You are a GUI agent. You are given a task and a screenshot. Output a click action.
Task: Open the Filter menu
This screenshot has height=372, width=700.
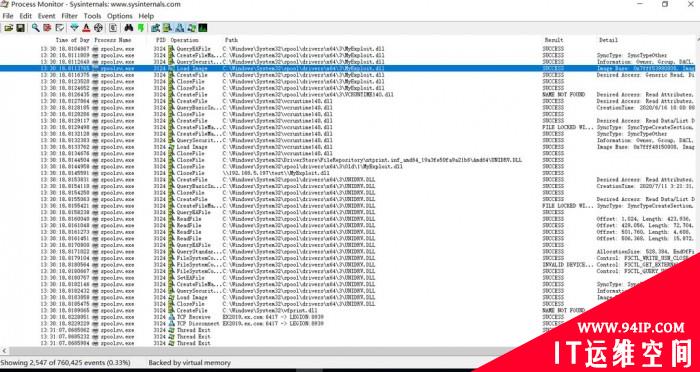[x=70, y=16]
